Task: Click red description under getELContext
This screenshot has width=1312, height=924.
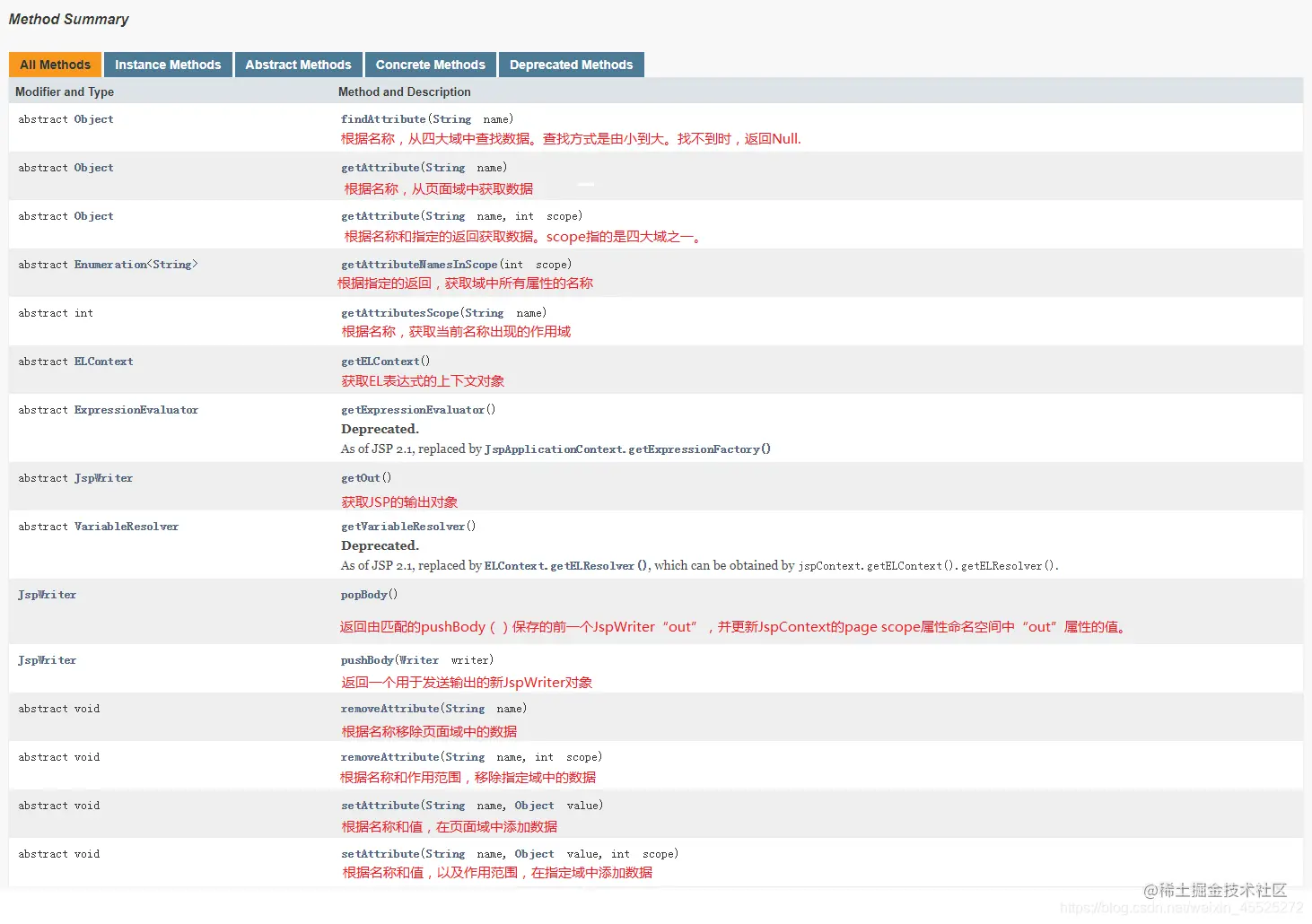Action: pos(423,381)
